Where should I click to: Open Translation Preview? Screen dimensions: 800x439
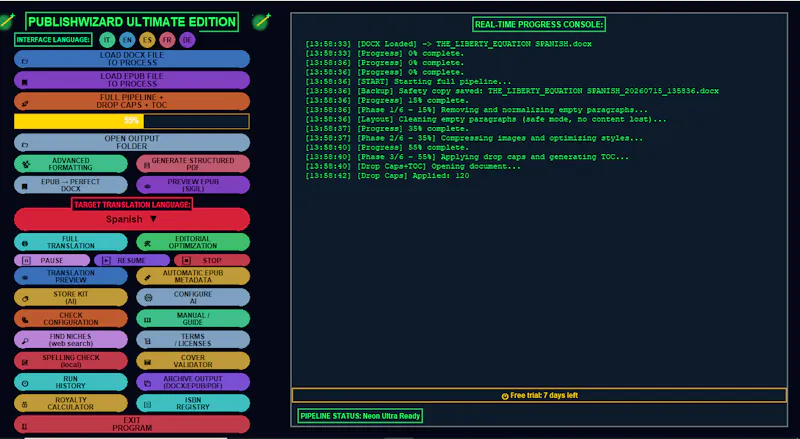pos(71,276)
